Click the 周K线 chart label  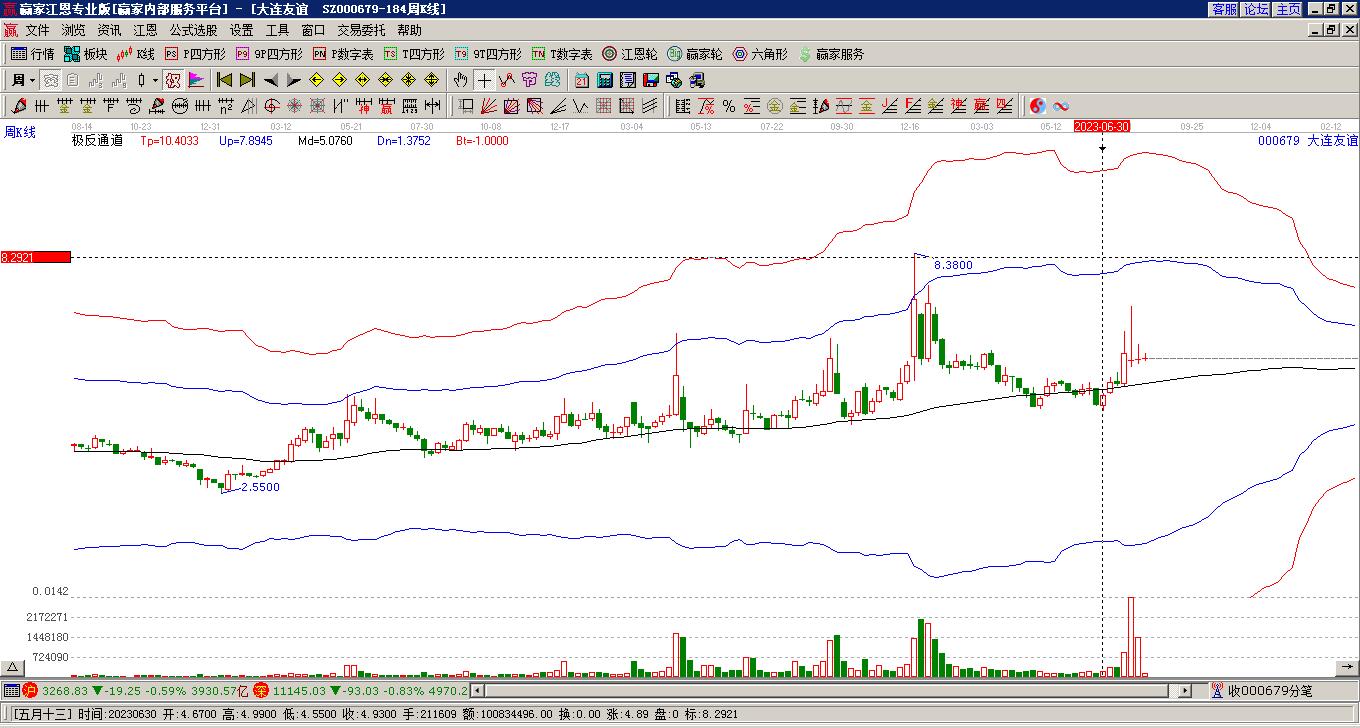20,132
